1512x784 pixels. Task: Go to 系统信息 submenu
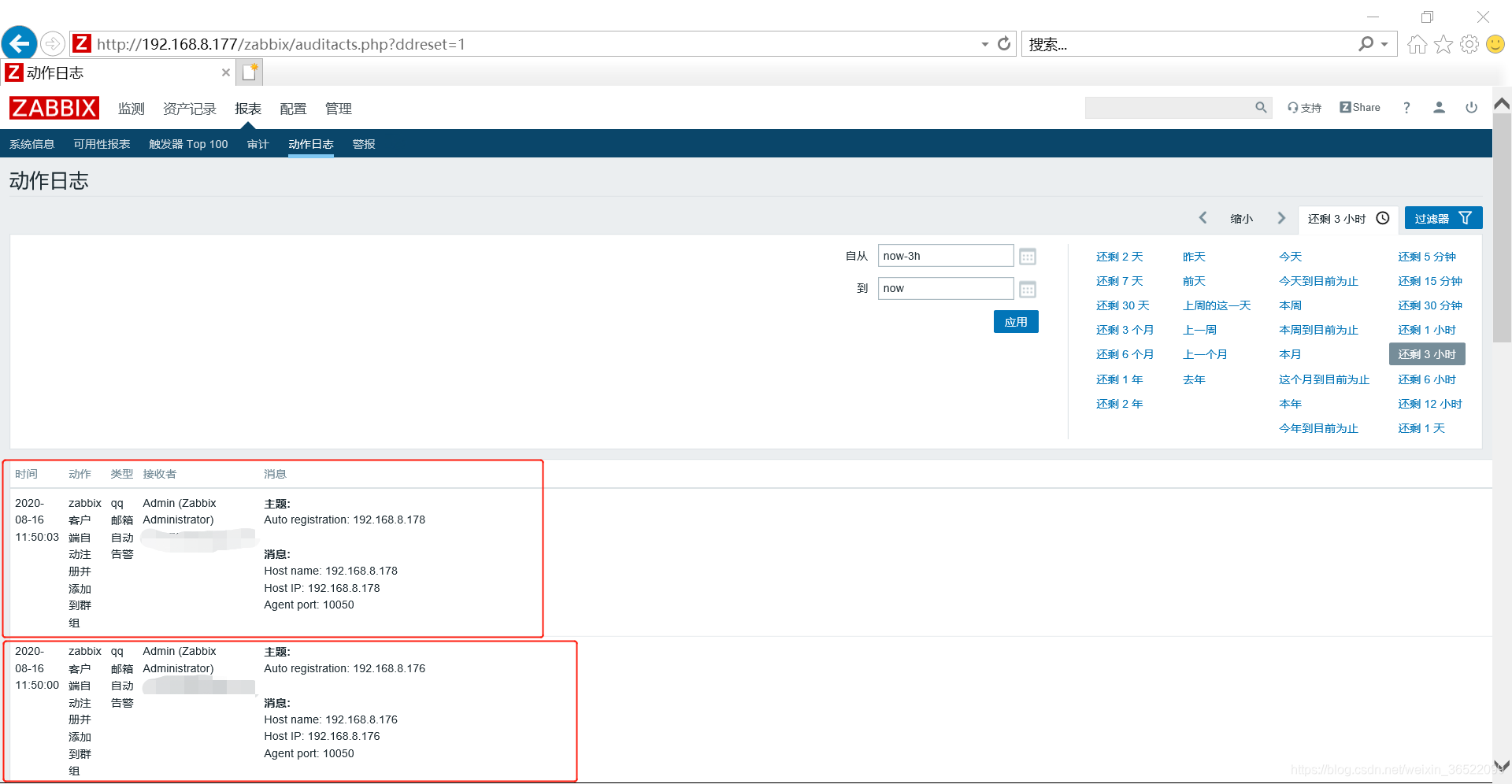point(31,144)
